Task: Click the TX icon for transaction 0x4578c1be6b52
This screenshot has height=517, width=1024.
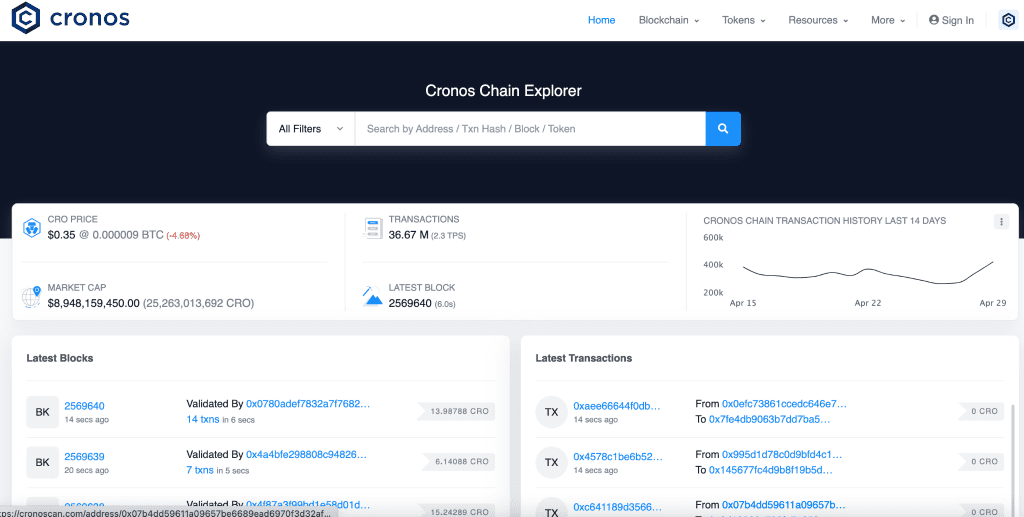Action: pyautogui.click(x=551, y=462)
